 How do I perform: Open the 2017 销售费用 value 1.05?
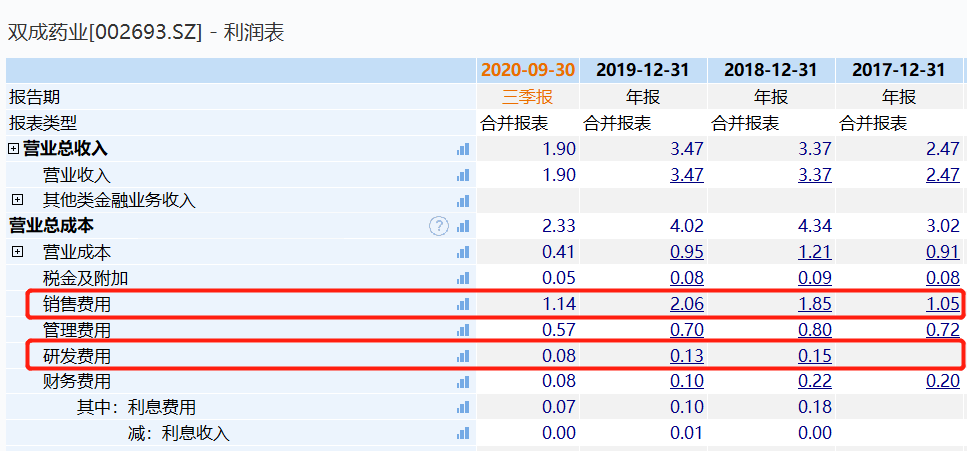click(942, 304)
